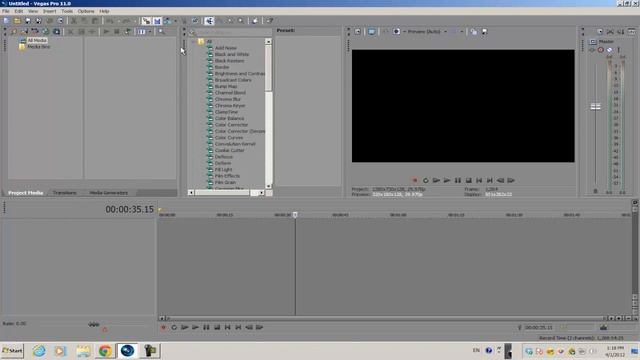Screen dimensions: 640x360
Task: Select Chroma Keyer effect
Action: (x=230, y=106)
